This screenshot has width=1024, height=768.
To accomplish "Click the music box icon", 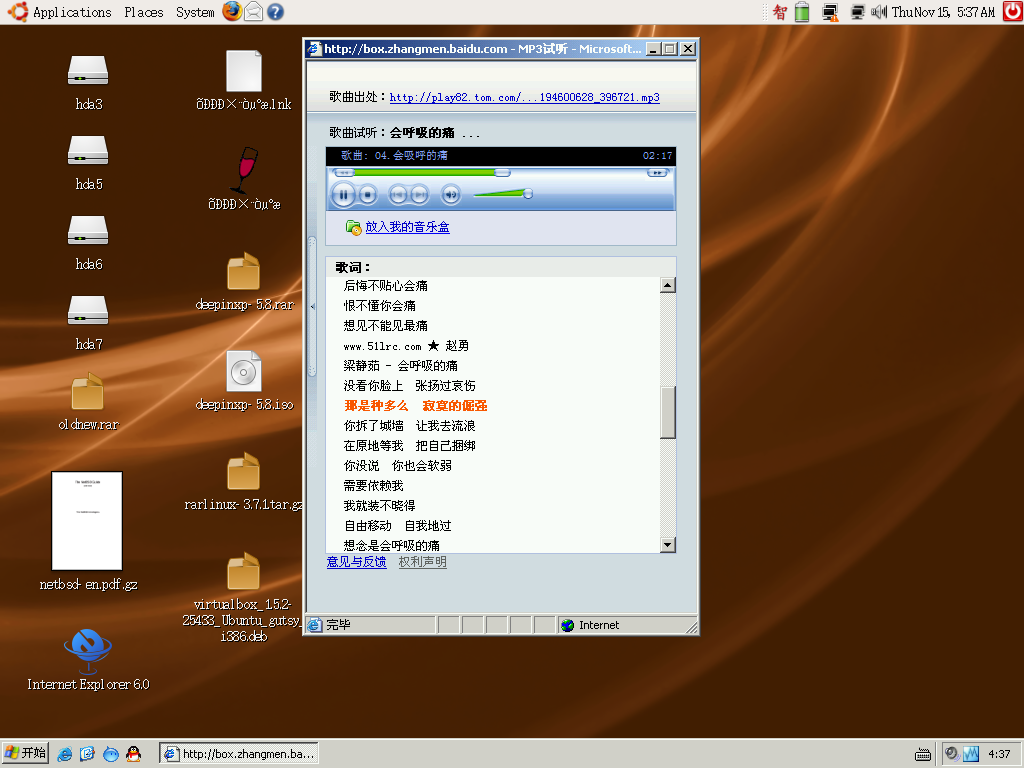I will click(353, 227).
